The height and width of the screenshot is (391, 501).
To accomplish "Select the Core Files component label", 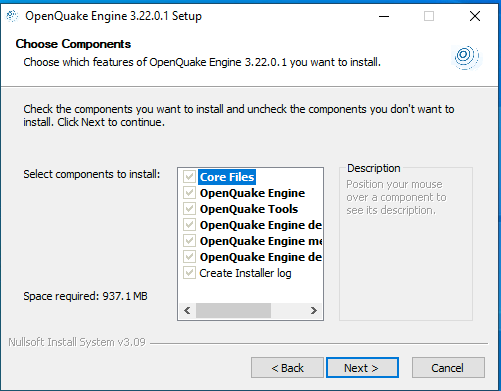I will 227,177.
